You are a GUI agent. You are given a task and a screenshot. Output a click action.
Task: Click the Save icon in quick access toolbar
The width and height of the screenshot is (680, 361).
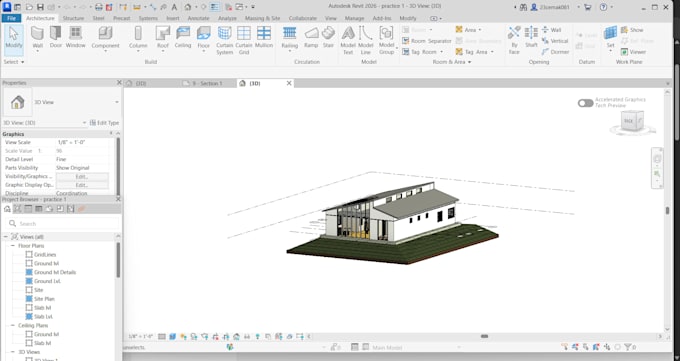tap(40, 7)
